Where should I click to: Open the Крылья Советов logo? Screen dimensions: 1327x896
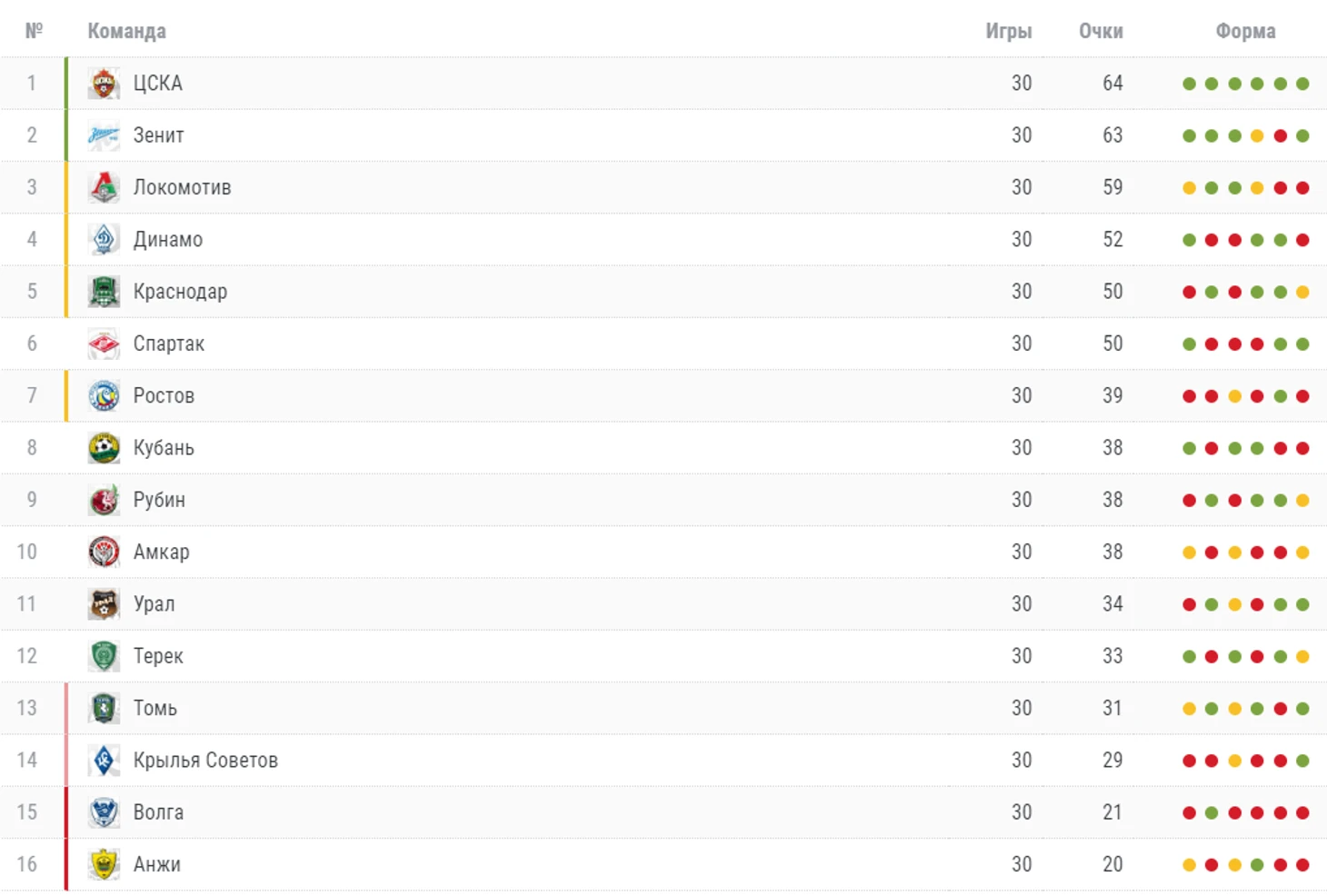point(104,761)
